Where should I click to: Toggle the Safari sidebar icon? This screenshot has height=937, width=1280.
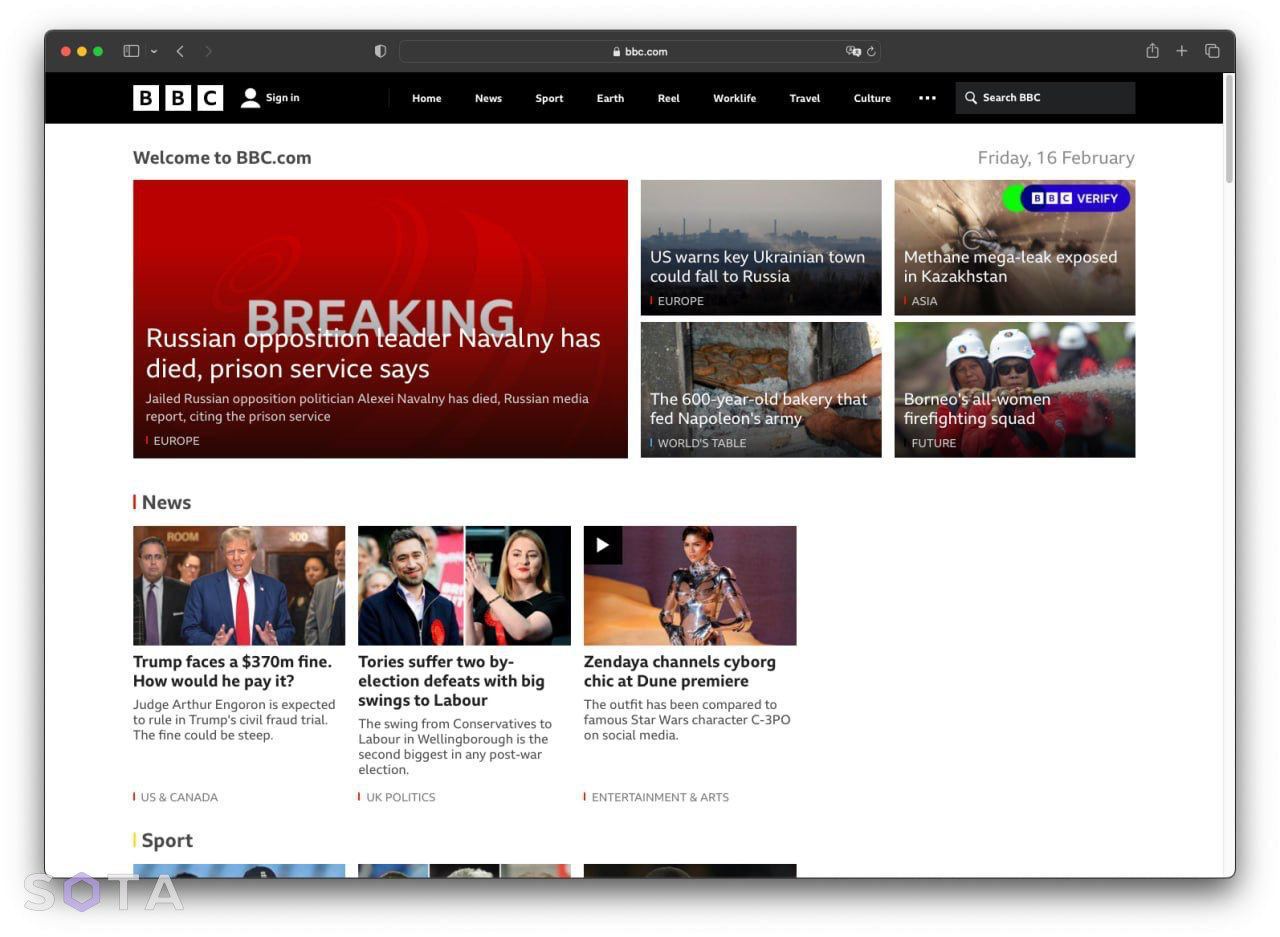pos(131,51)
